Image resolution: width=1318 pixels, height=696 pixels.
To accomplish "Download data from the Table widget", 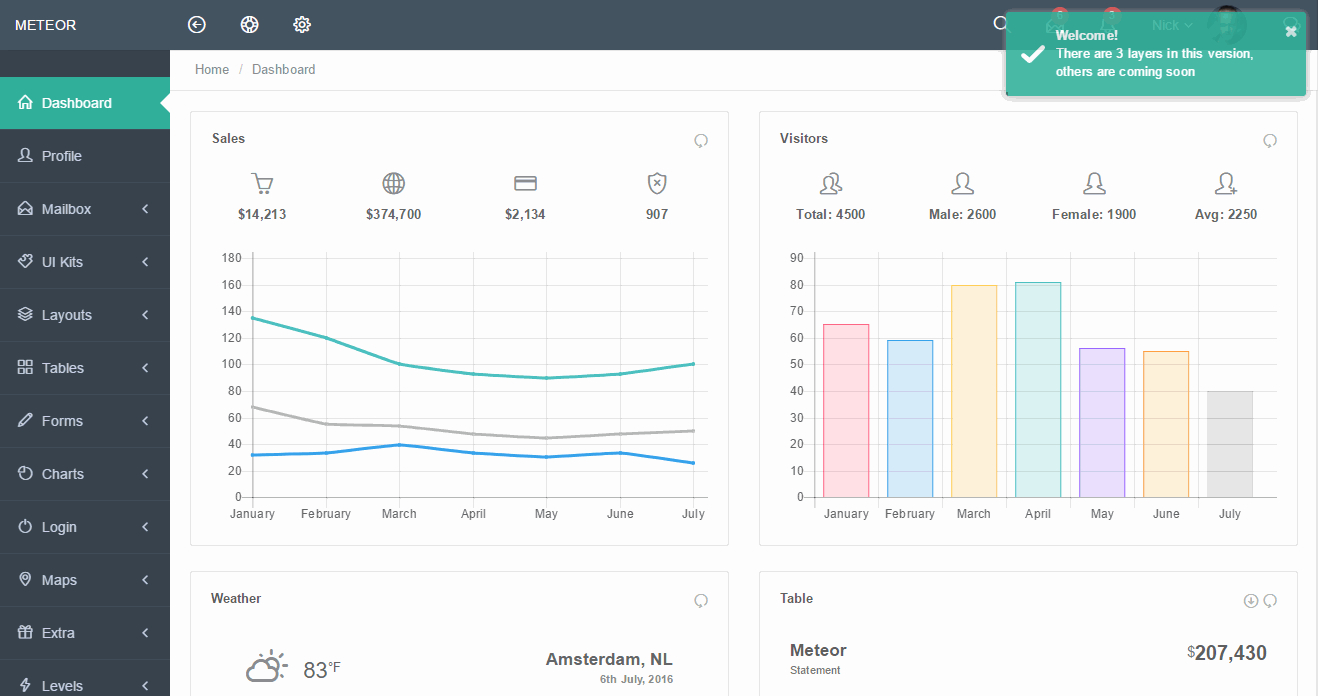I will pyautogui.click(x=1250, y=600).
